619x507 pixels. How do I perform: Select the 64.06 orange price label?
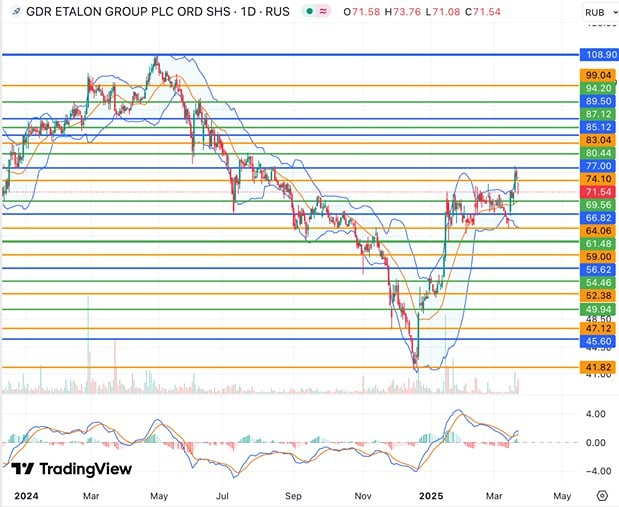click(x=598, y=231)
